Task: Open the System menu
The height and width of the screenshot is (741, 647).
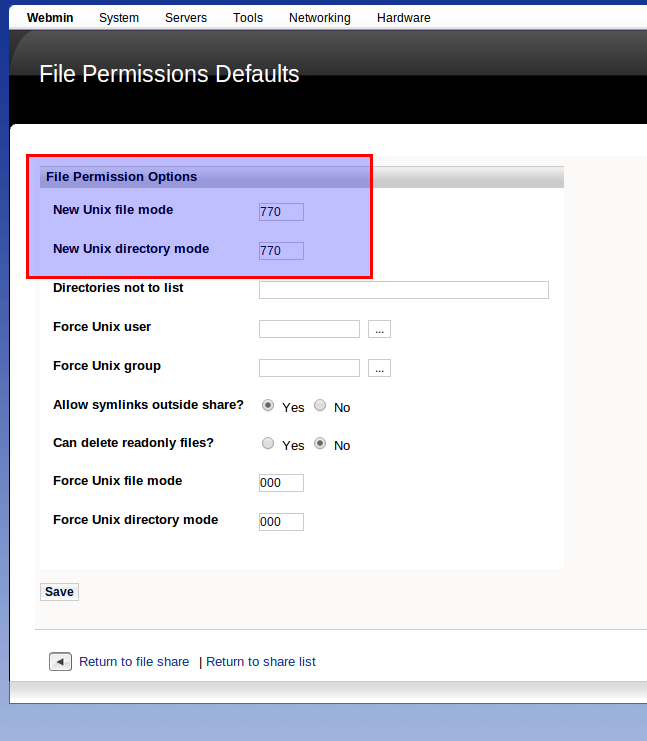Action: click(119, 18)
